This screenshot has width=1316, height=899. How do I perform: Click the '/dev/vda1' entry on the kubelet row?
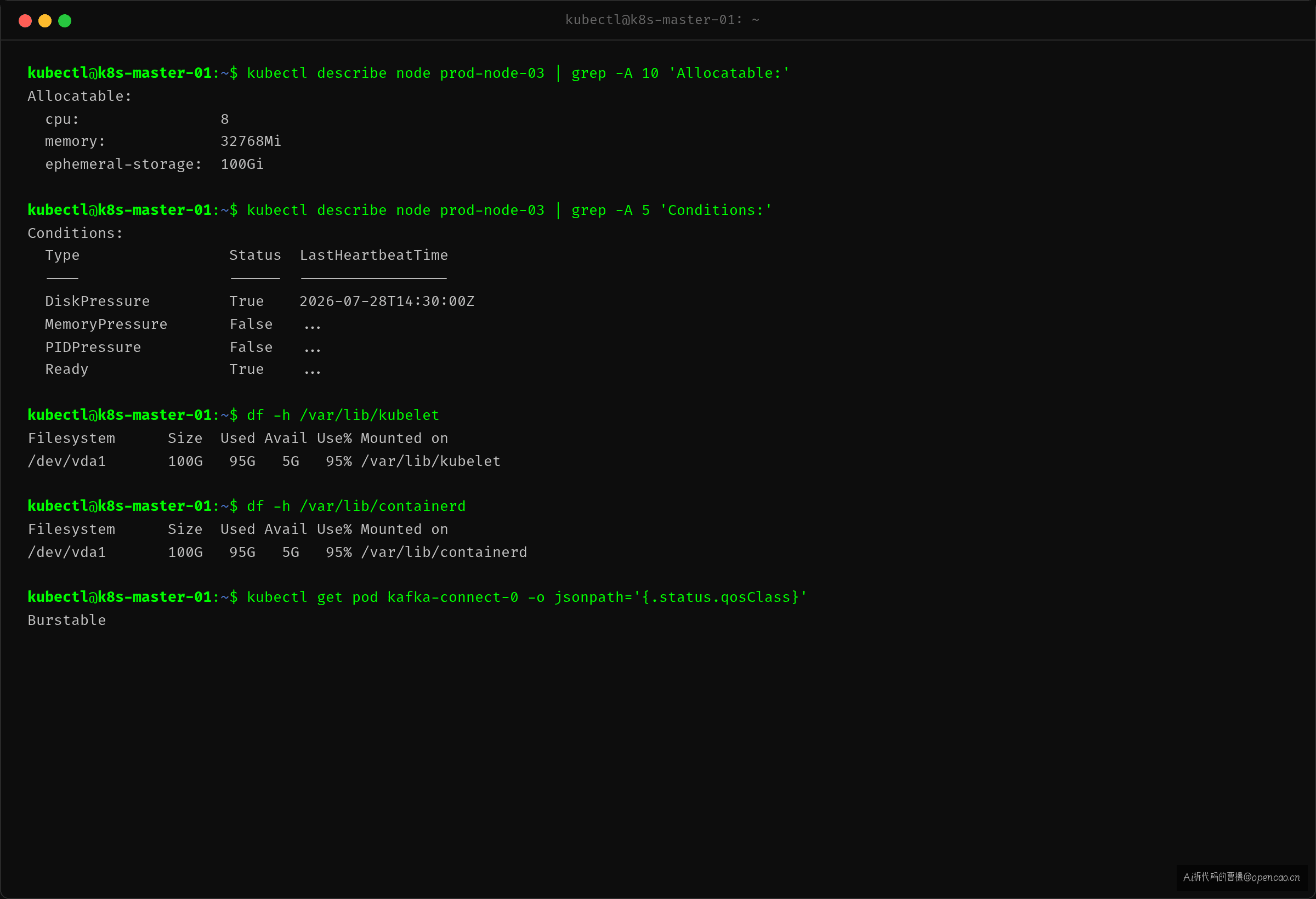point(67,462)
